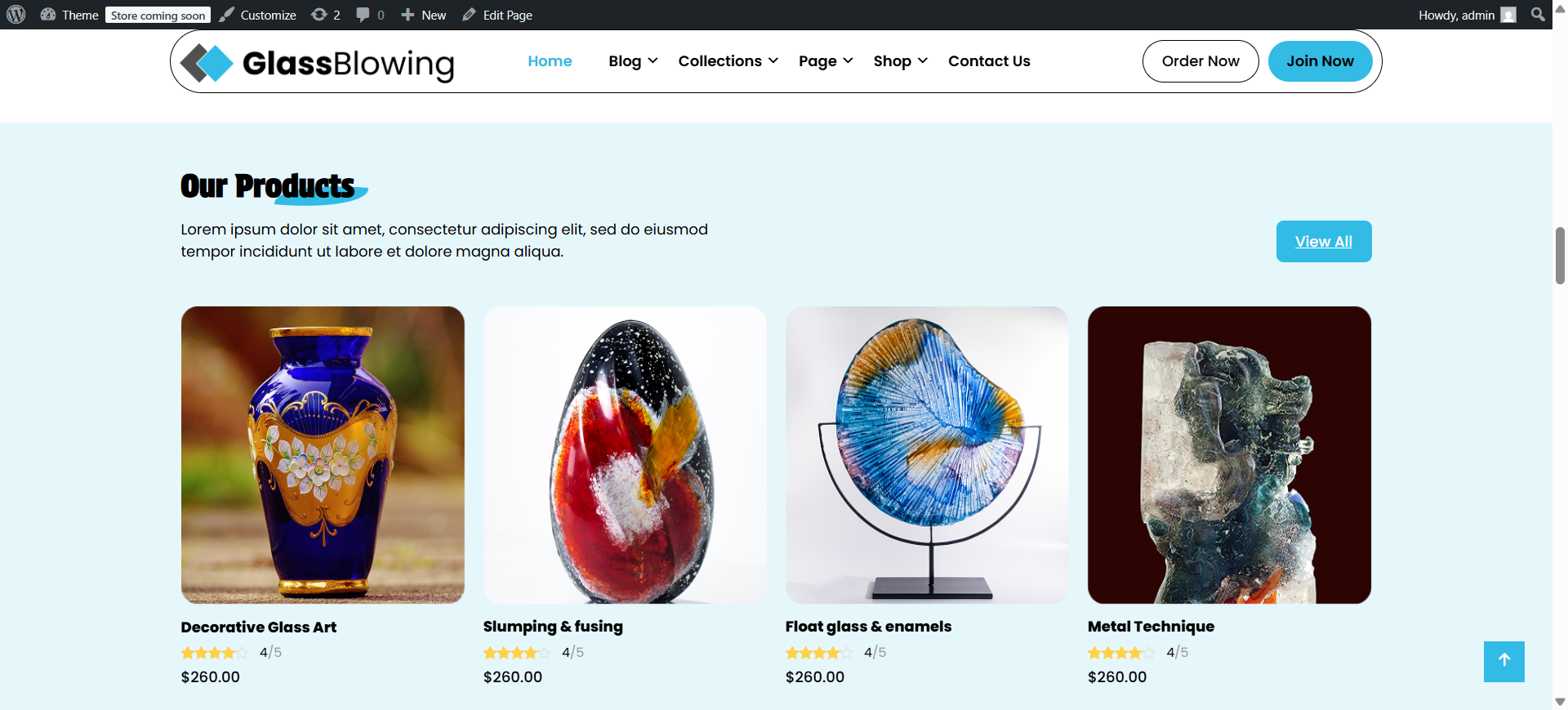Click the Edit Page pencil icon
Viewport: 1568px width, 710px height.
(469, 15)
